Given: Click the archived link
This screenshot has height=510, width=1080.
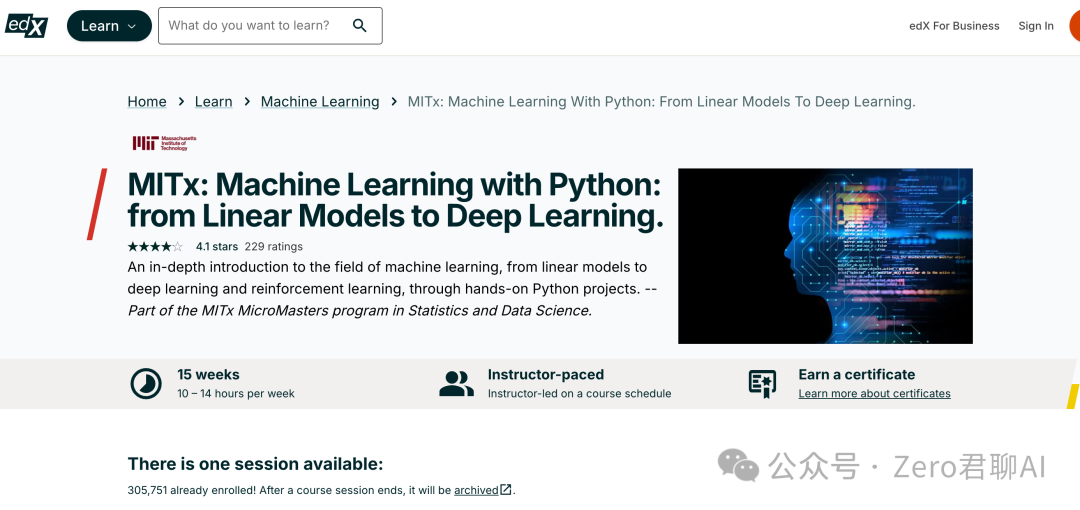Looking at the screenshot, I should [x=476, y=490].
